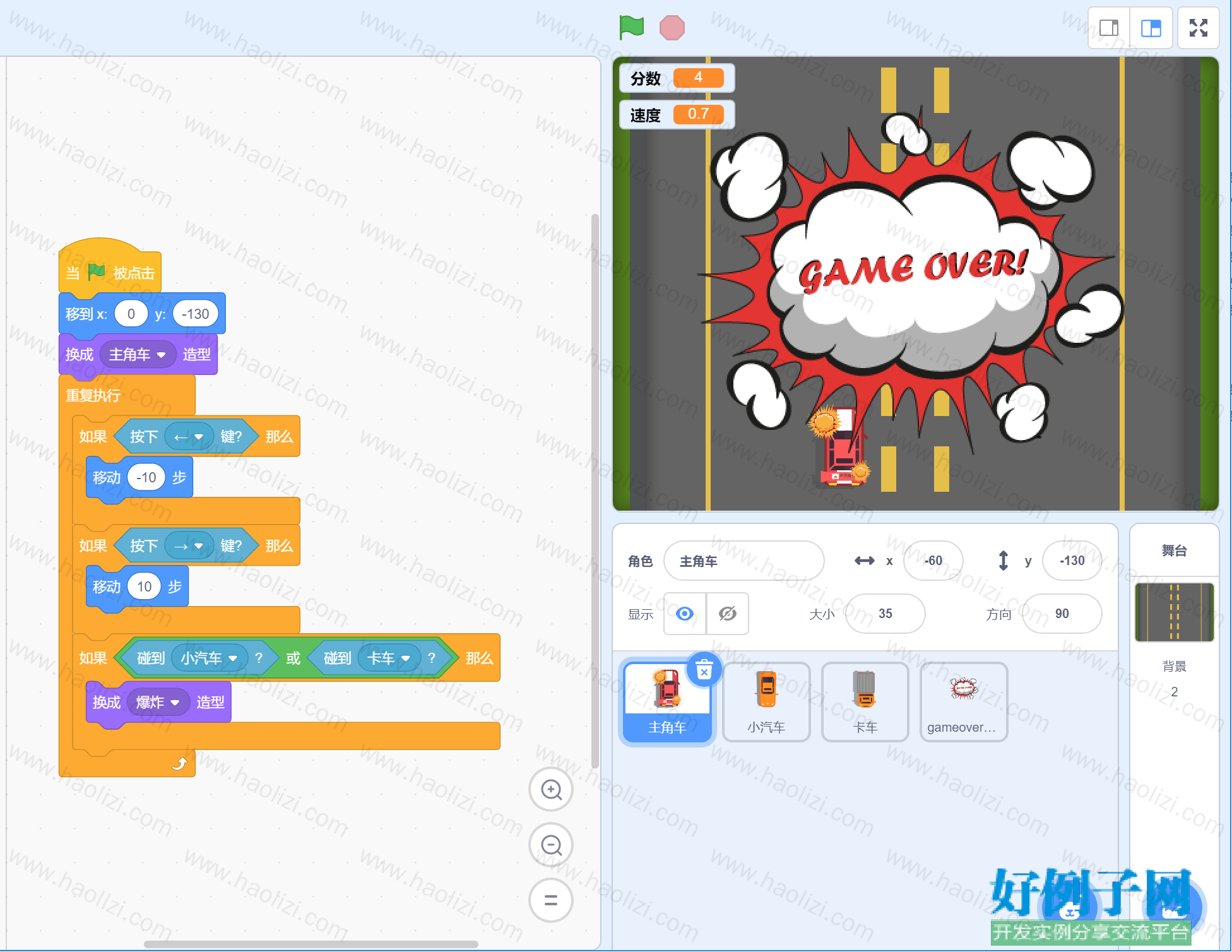Switch to large stage layout
This screenshot has width=1232, height=952.
tap(1151, 28)
